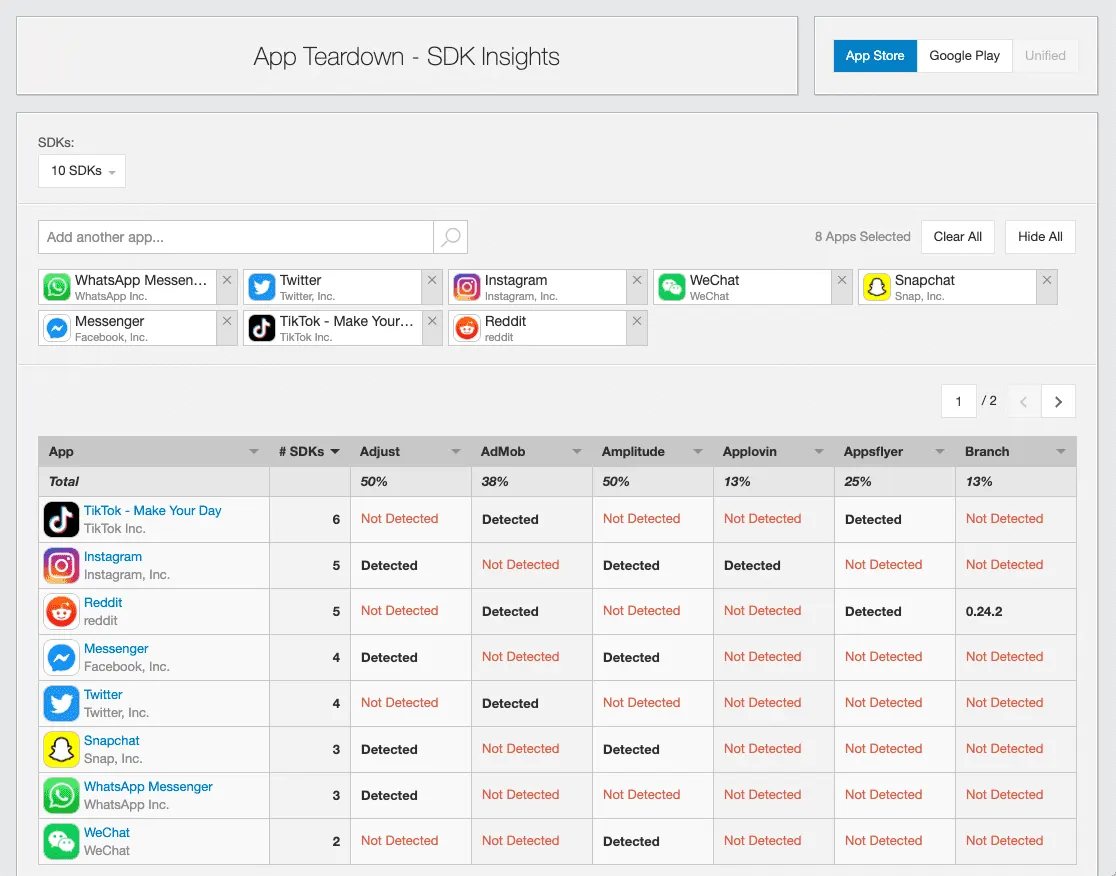Viewport: 1116px width, 876px height.
Task: Go to previous page arrow
Action: [1023, 401]
